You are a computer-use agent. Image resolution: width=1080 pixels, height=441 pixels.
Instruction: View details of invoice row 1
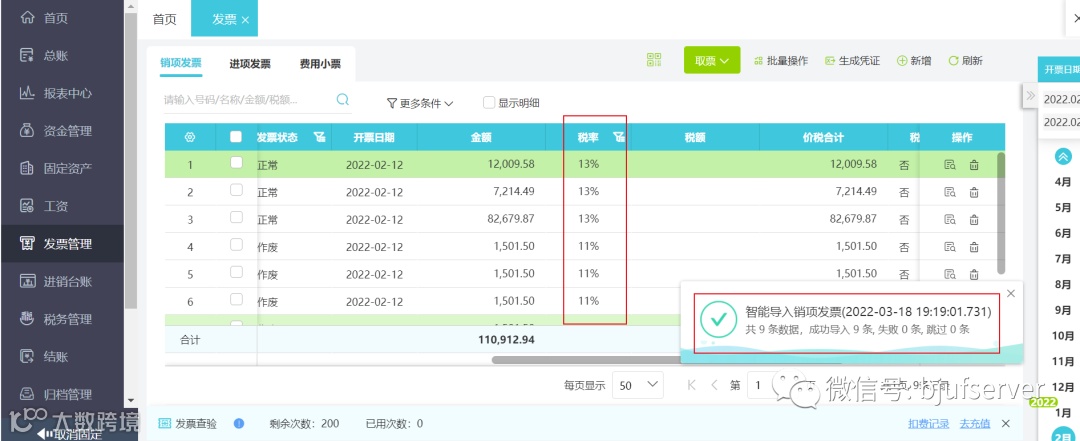(950, 165)
